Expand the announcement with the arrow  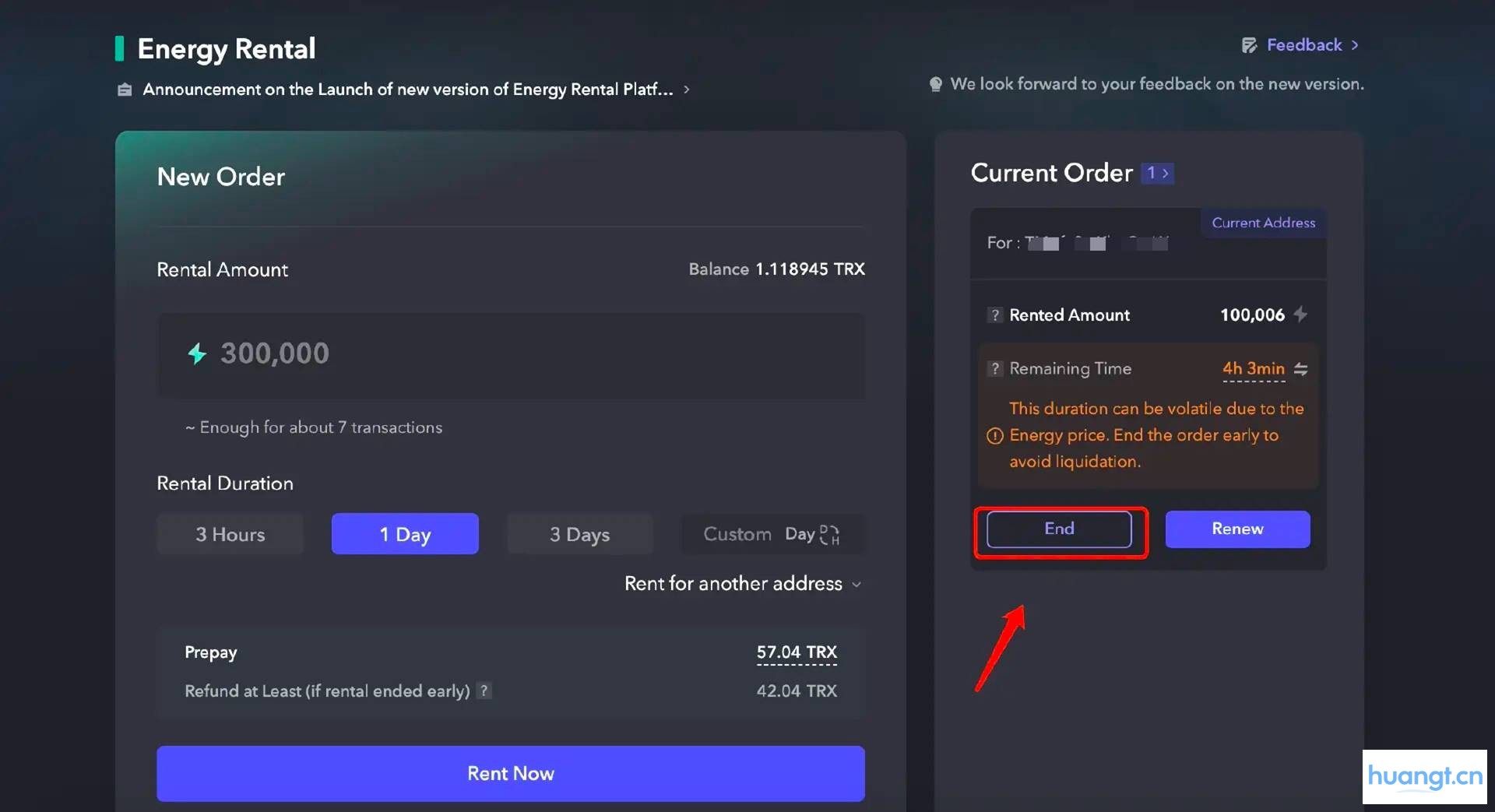(x=686, y=90)
